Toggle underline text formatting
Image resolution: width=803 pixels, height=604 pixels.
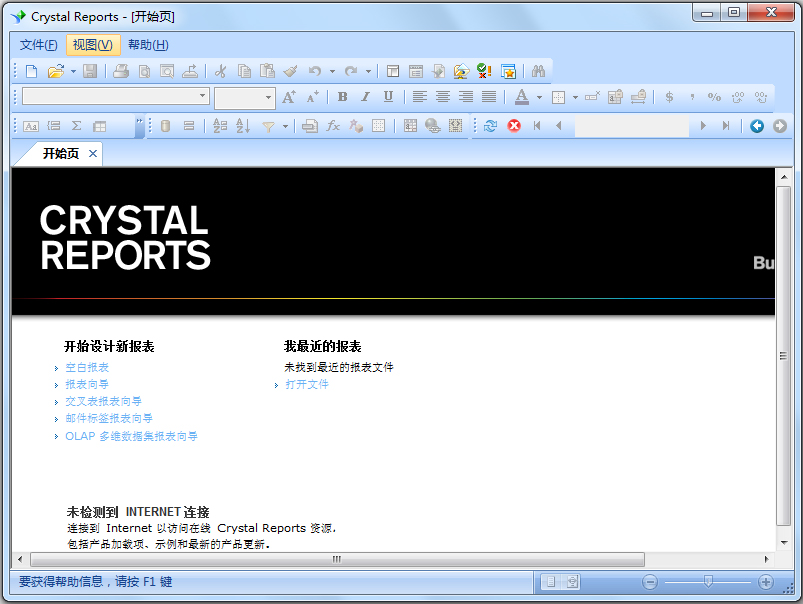pos(388,97)
